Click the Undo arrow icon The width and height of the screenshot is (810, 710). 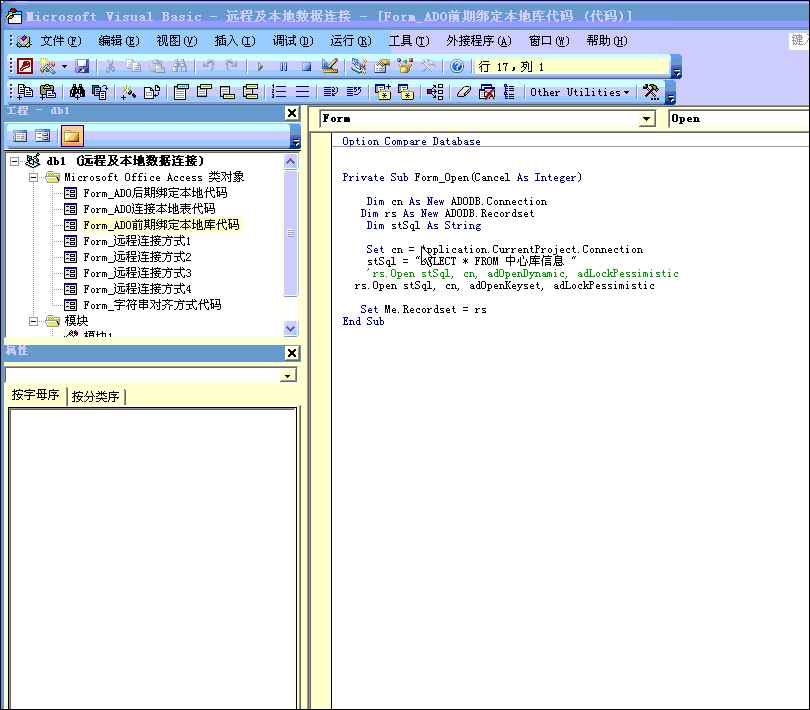[208, 66]
